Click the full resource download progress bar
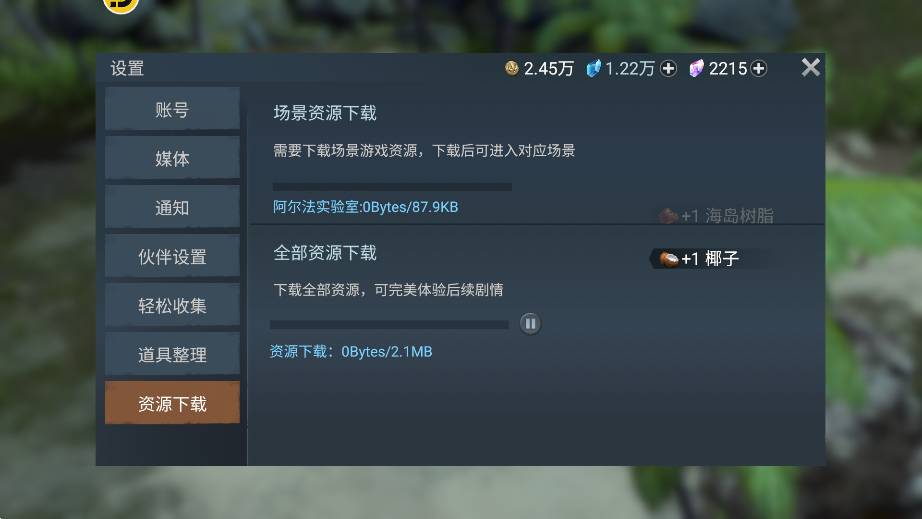This screenshot has height=519, width=922. pyautogui.click(x=389, y=324)
